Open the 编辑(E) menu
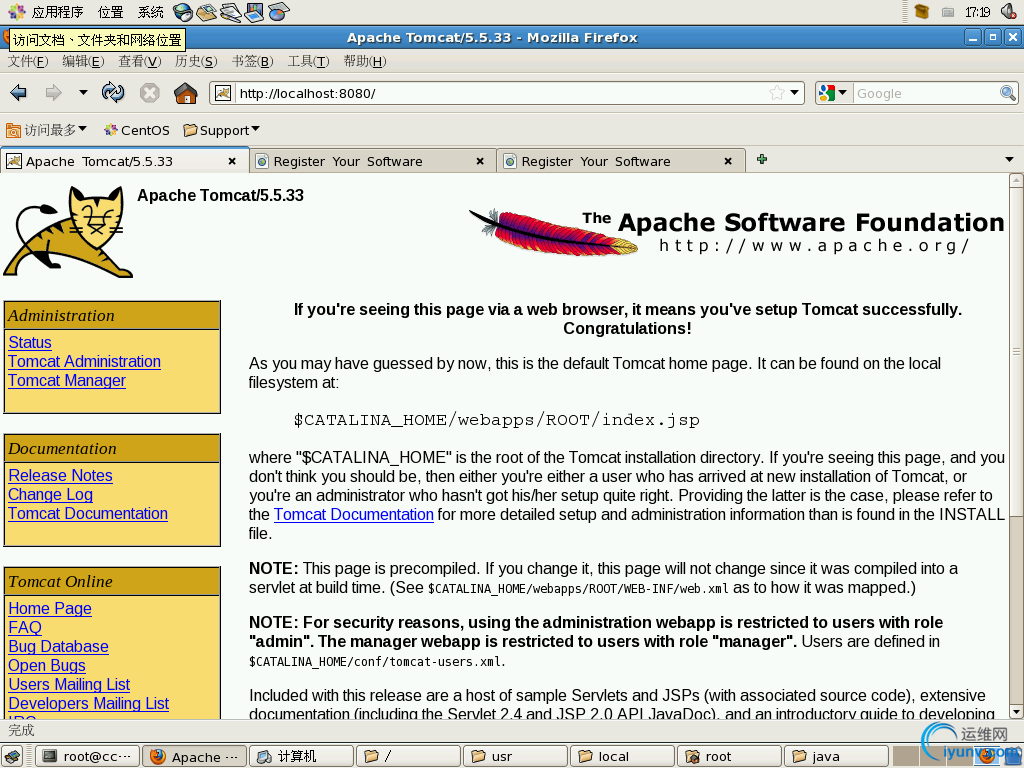This screenshot has height=768, width=1024. point(83,61)
